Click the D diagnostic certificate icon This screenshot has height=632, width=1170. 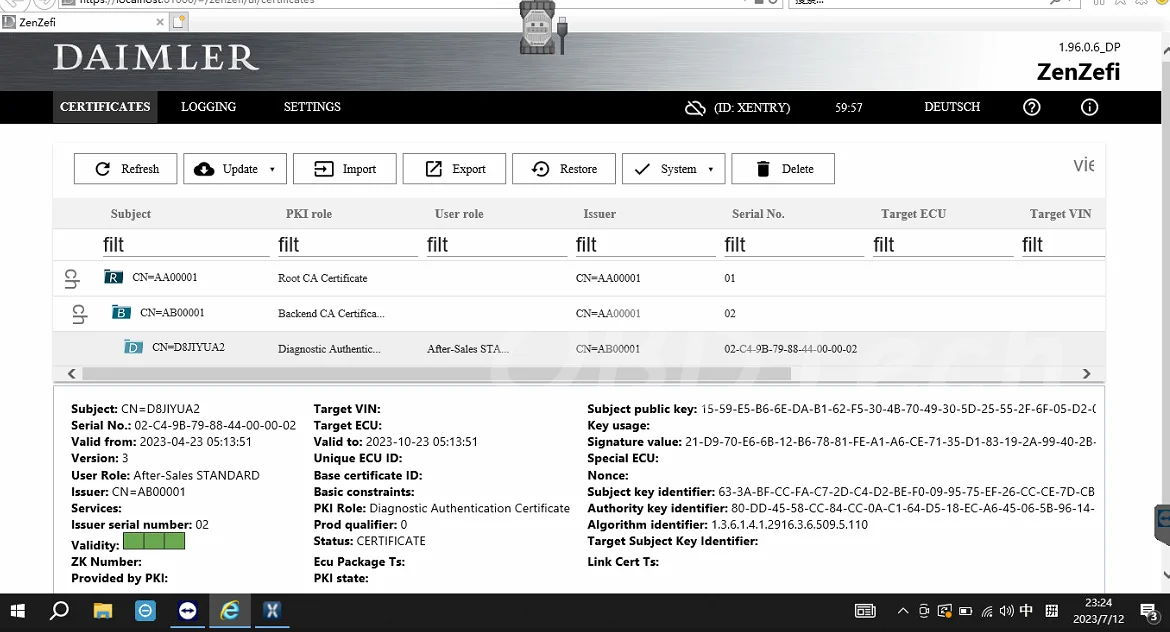pos(133,347)
